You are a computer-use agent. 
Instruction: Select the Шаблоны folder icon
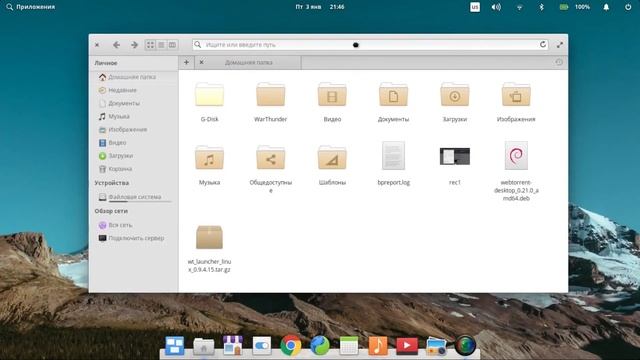tap(332, 158)
